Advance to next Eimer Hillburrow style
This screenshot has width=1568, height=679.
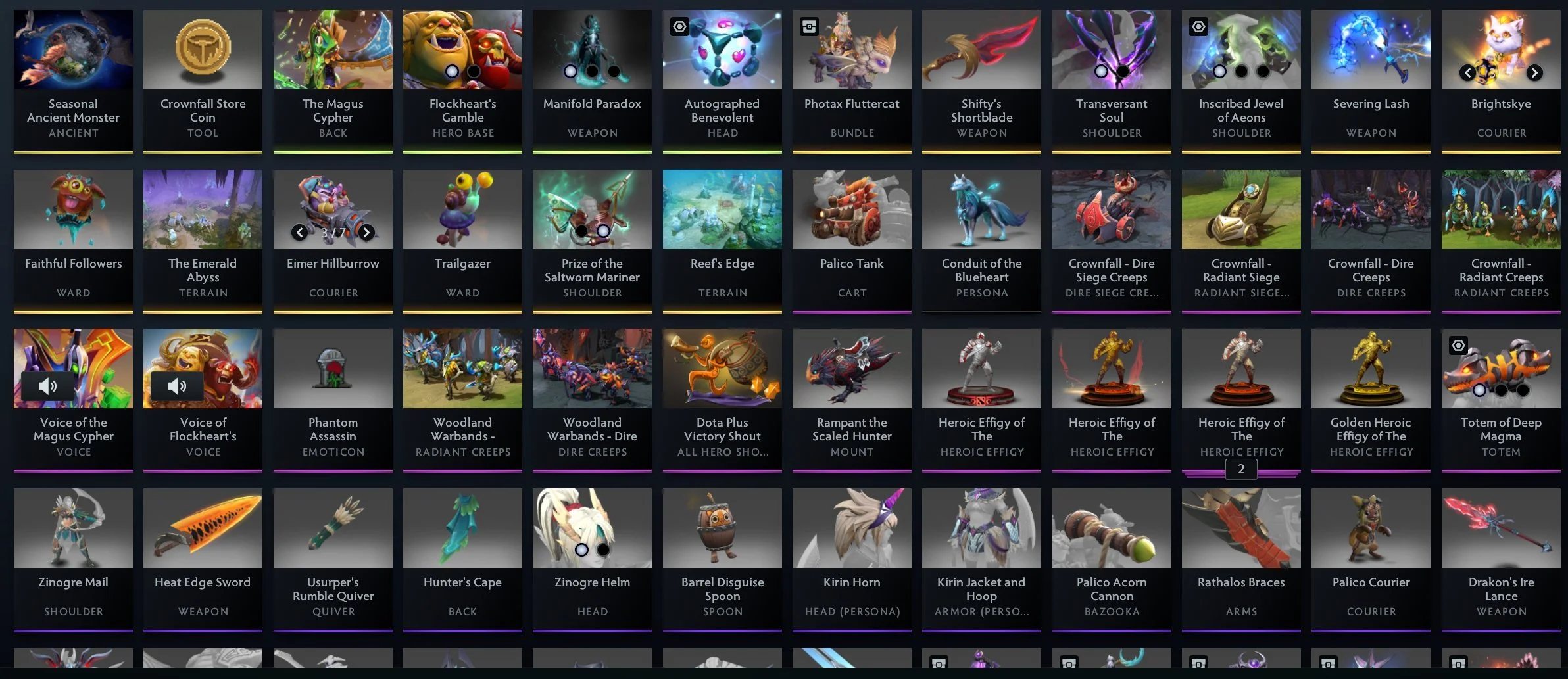[x=366, y=232]
